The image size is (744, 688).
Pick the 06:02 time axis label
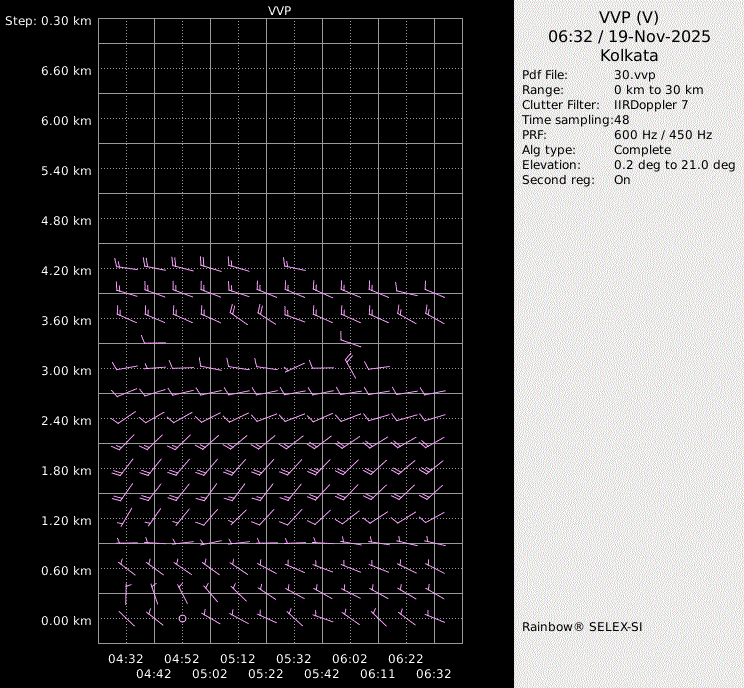(350, 659)
